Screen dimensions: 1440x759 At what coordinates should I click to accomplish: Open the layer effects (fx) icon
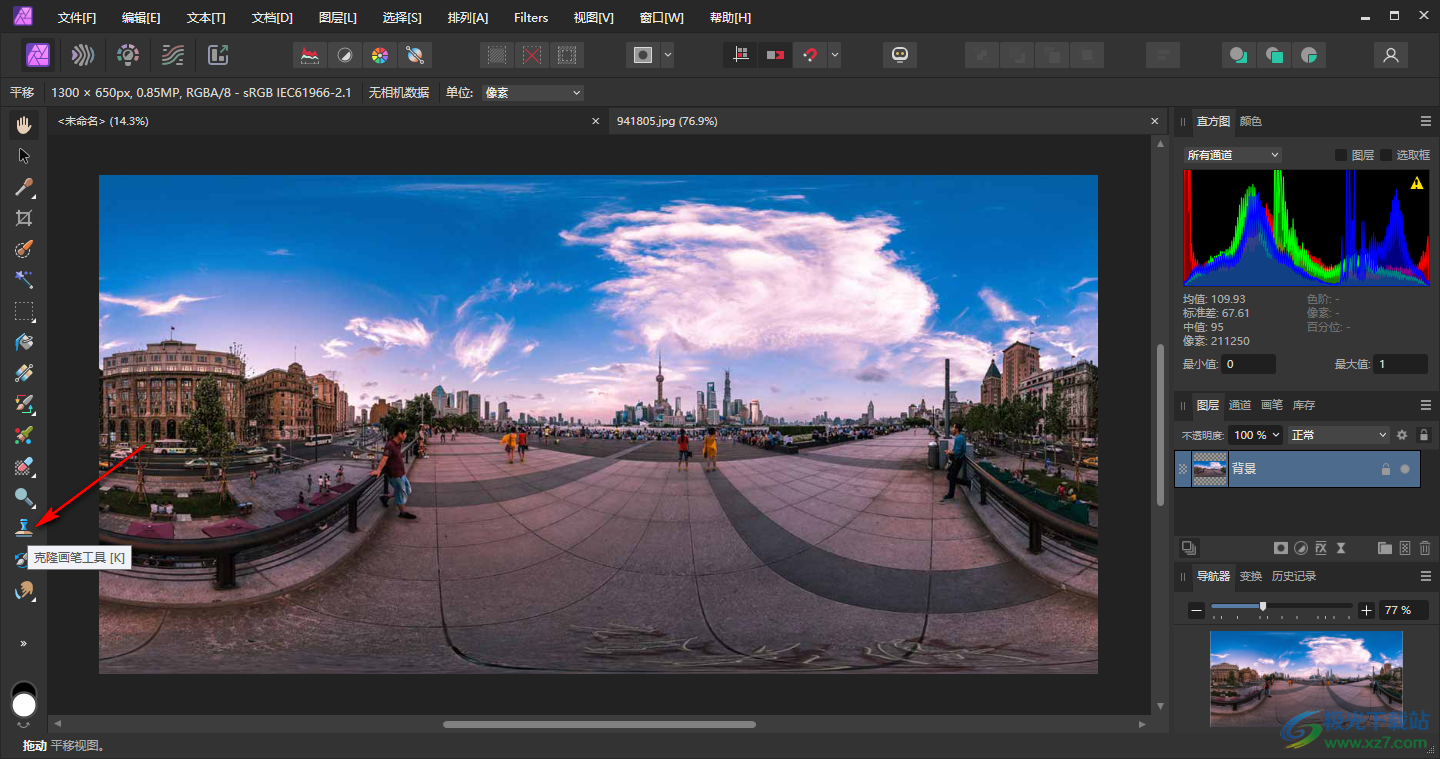[x=1321, y=548]
